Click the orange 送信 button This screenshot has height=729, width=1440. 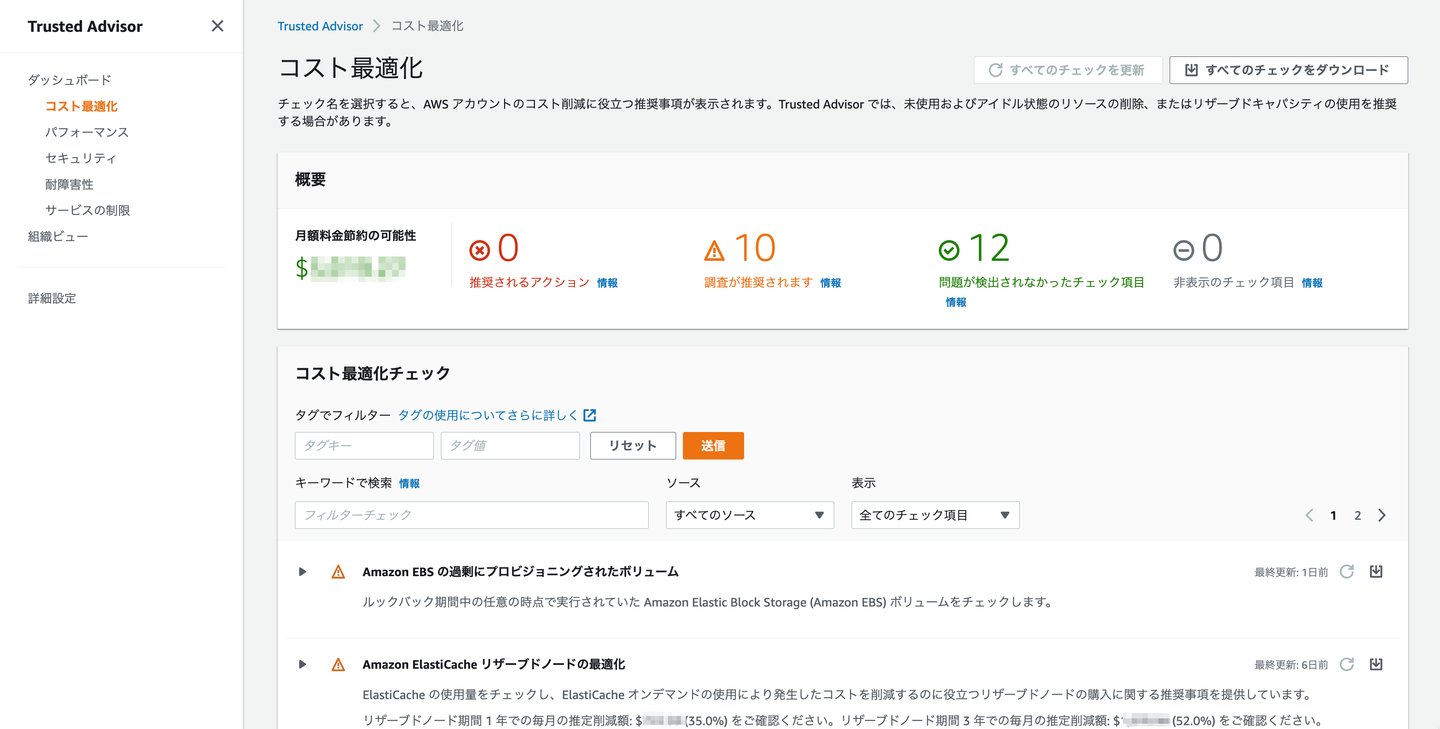point(713,446)
